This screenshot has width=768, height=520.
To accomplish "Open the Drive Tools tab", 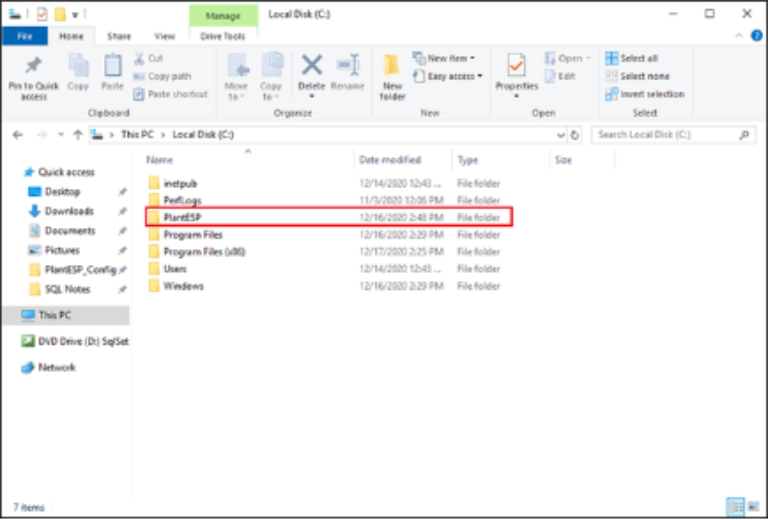I will point(223,36).
